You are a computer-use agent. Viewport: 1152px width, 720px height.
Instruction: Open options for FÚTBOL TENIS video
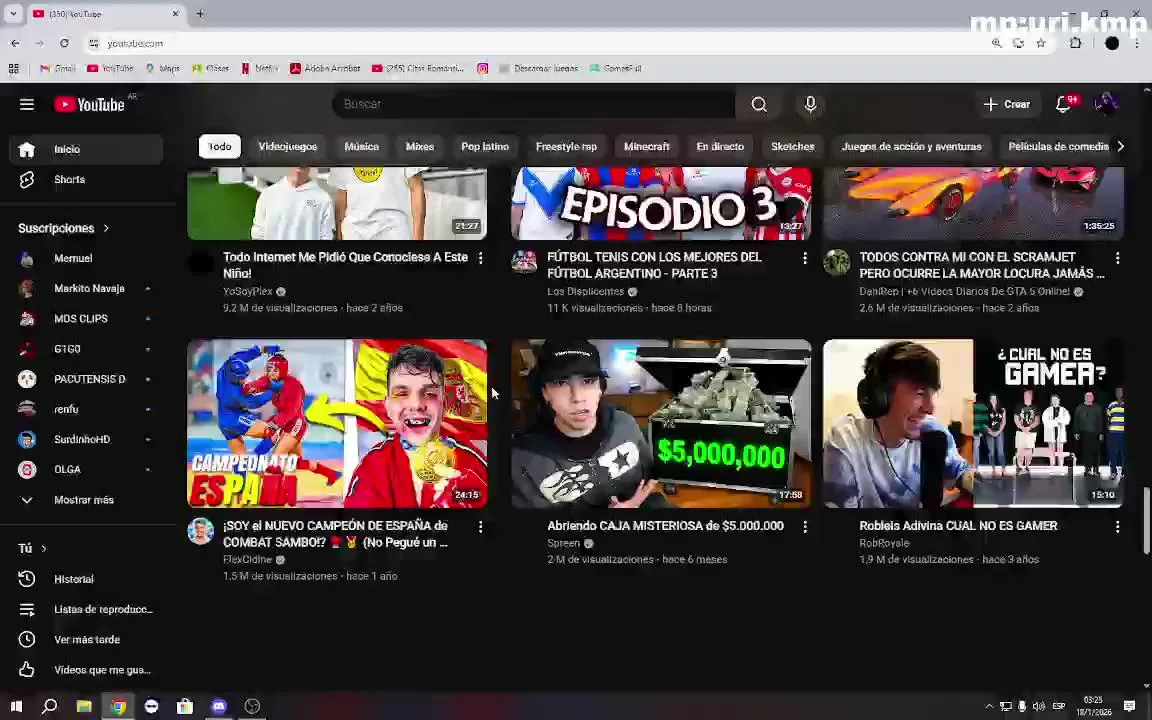click(x=804, y=258)
